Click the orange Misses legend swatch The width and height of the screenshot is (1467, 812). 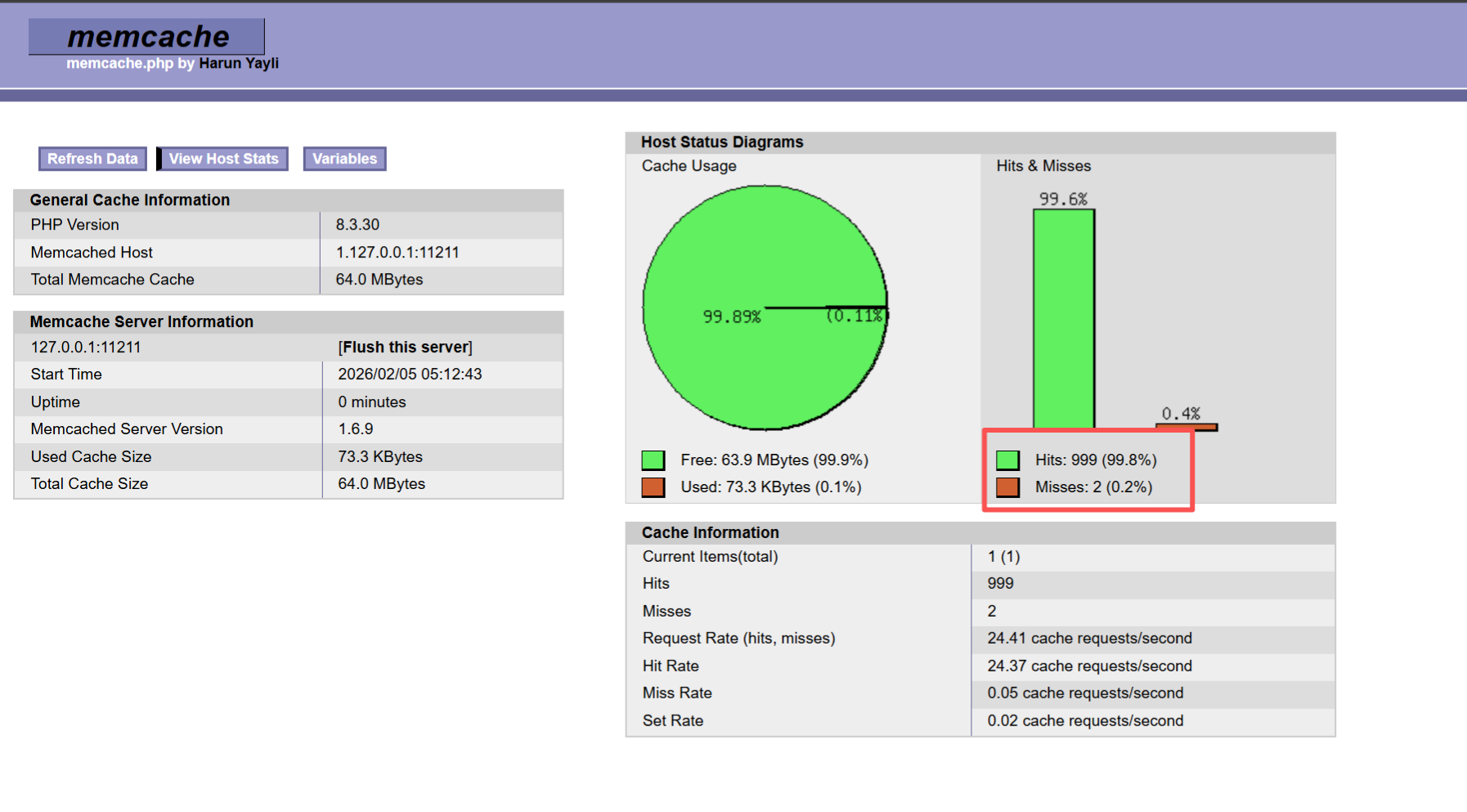(x=1007, y=487)
